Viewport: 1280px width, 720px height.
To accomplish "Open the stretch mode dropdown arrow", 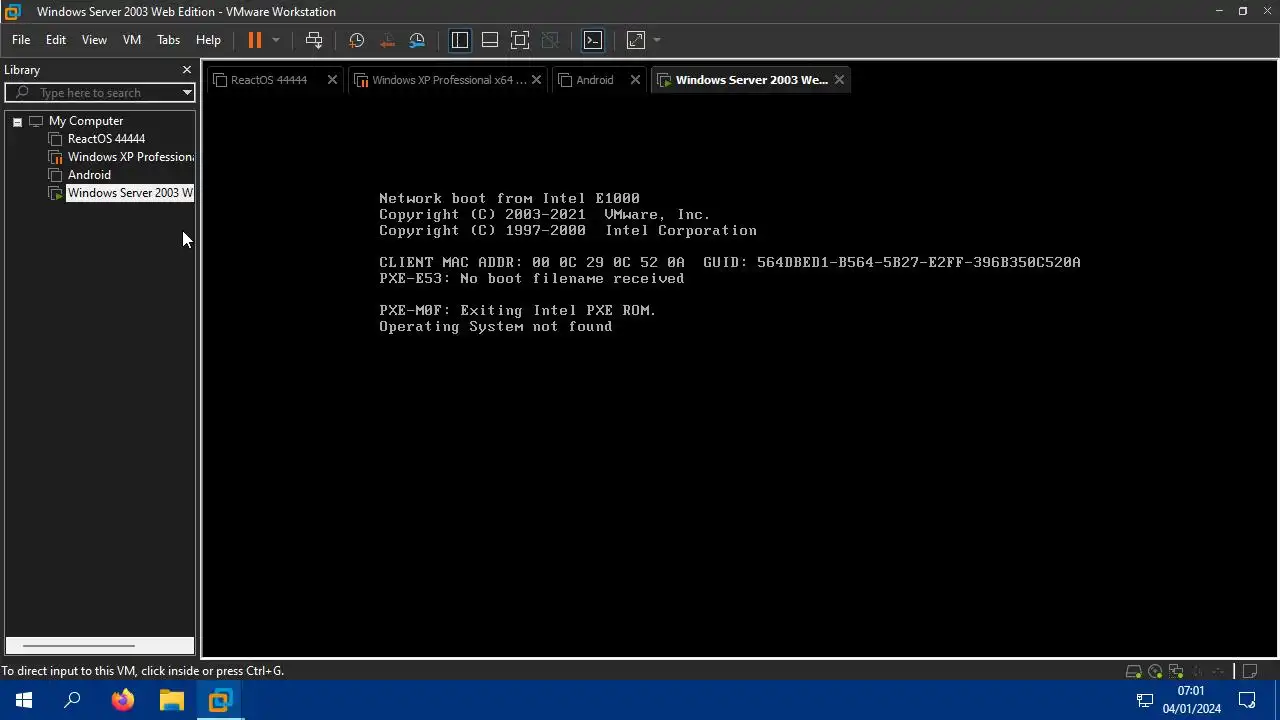I will 657,40.
